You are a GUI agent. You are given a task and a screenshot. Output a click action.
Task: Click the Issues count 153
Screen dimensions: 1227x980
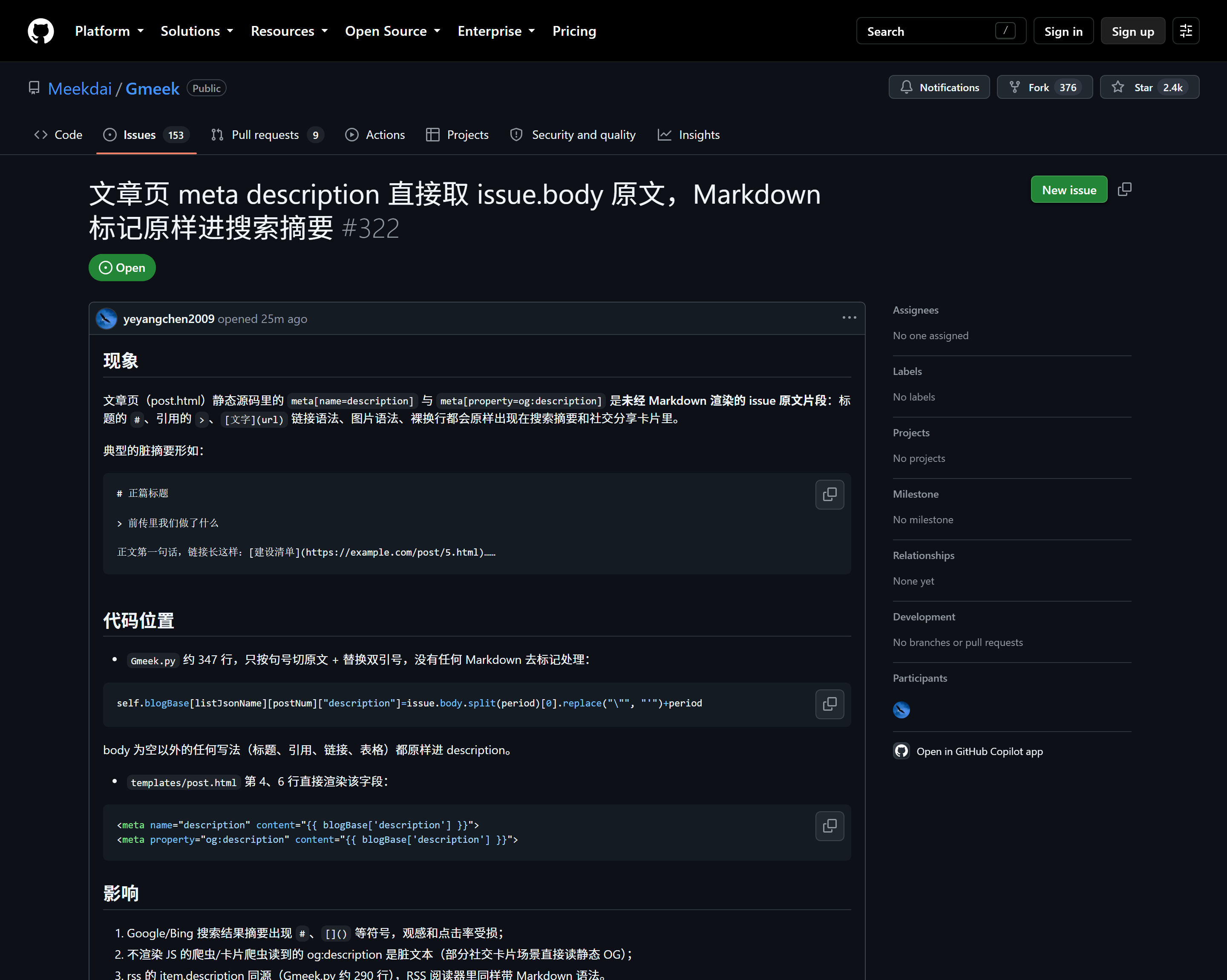(x=176, y=135)
